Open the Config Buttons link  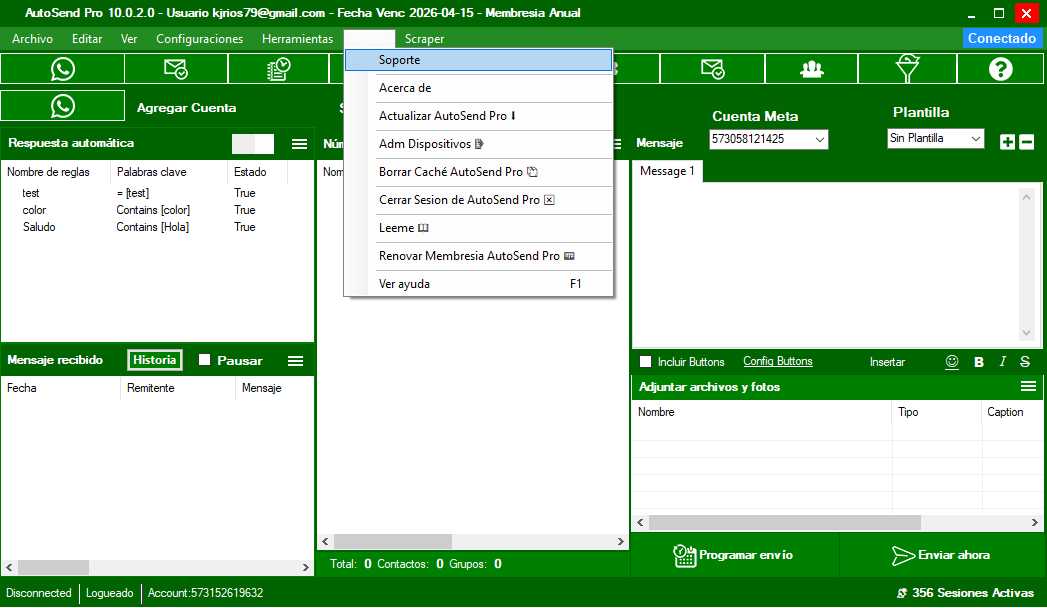coord(778,362)
